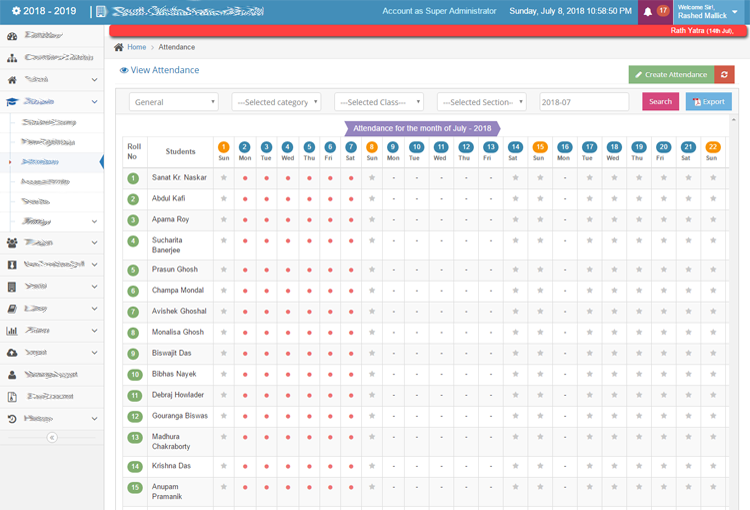Click Aparna Roy's star for day 14
The image size is (750, 510).
coord(515,220)
